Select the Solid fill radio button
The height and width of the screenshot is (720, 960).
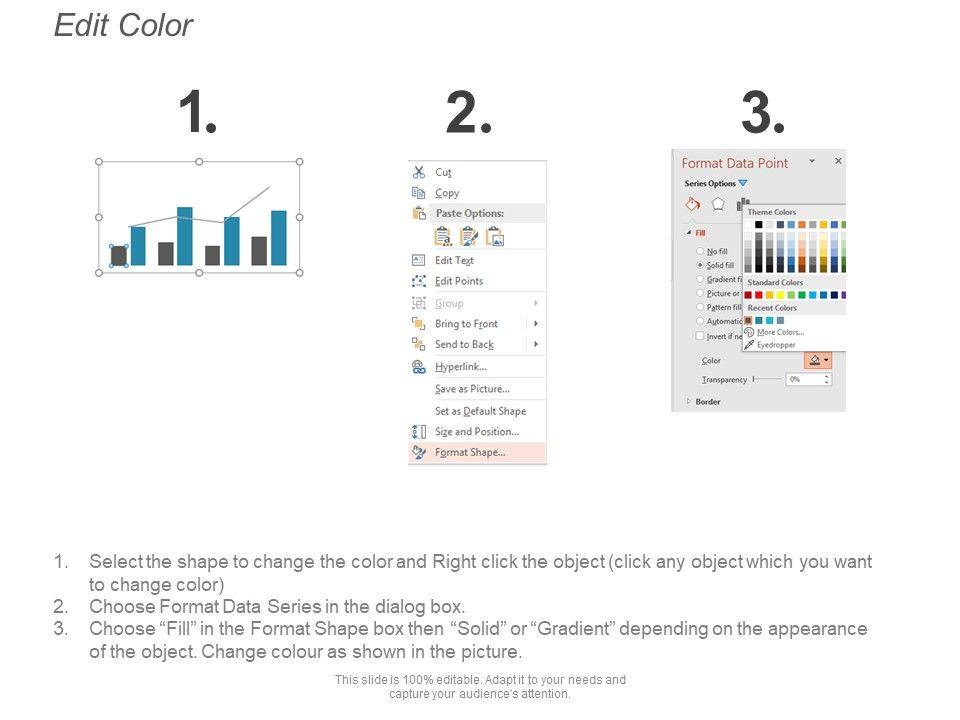pyautogui.click(x=700, y=265)
